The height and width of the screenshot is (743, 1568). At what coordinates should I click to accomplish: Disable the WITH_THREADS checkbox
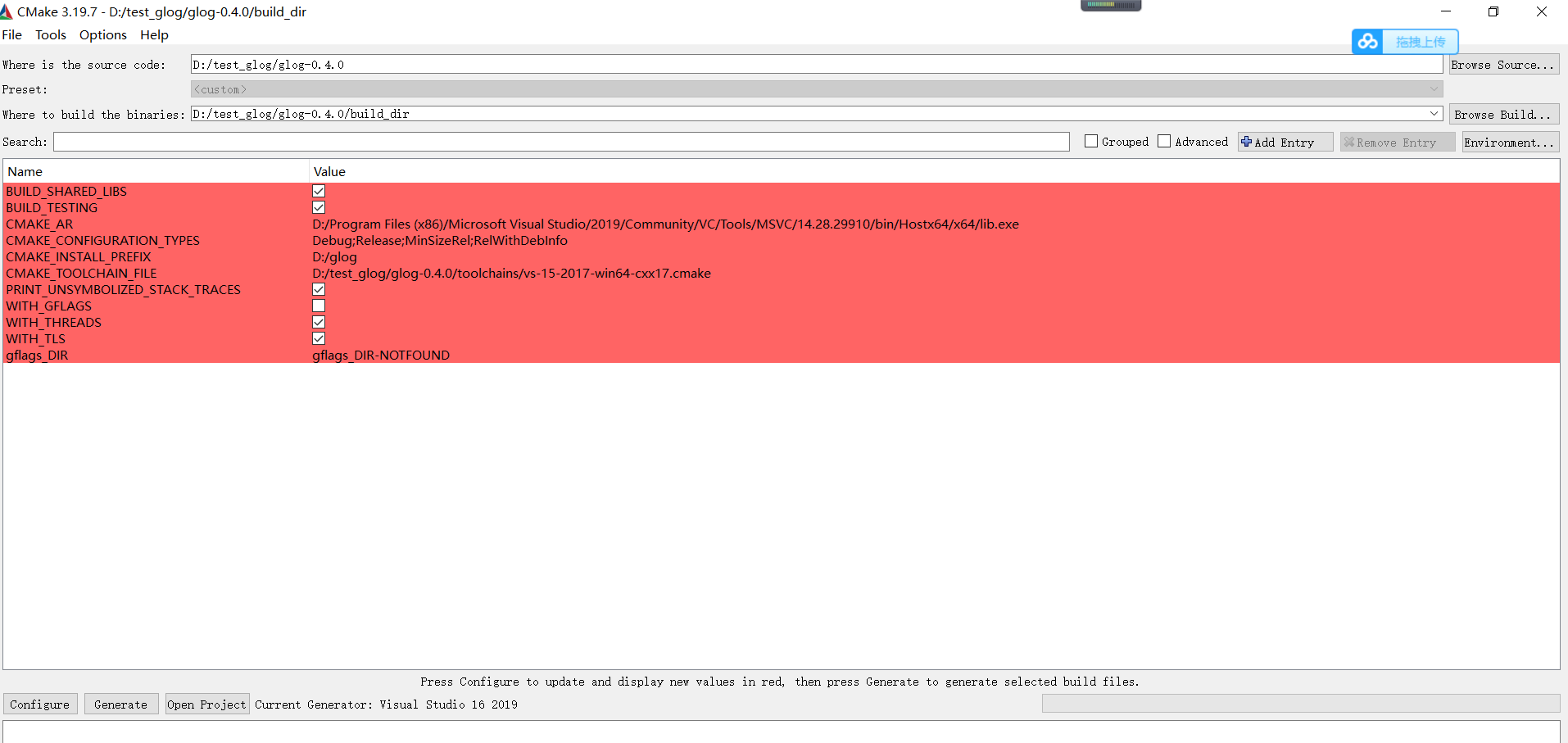[x=319, y=322]
